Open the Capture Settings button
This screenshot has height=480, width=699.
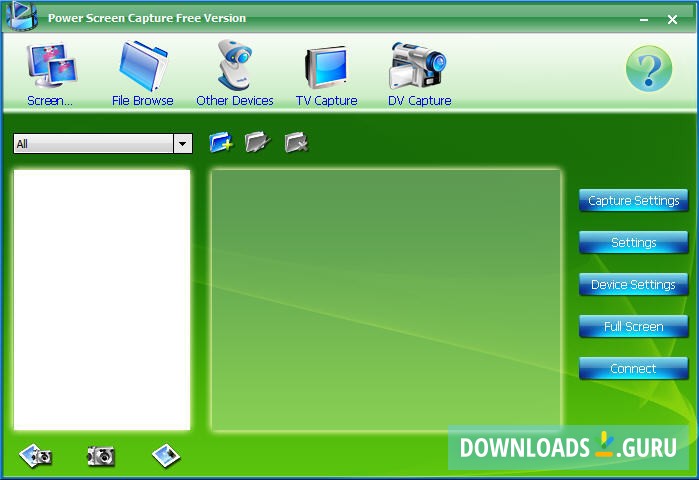(x=633, y=201)
